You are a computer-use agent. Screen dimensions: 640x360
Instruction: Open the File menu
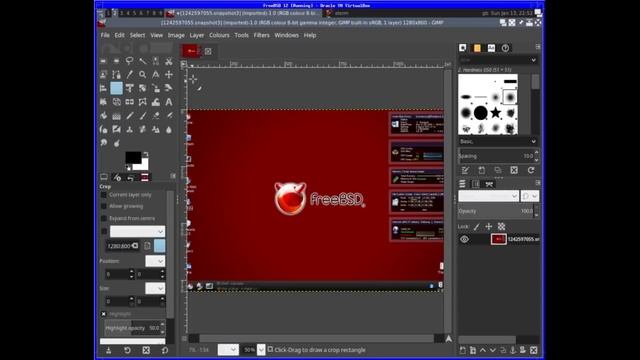[105, 36]
